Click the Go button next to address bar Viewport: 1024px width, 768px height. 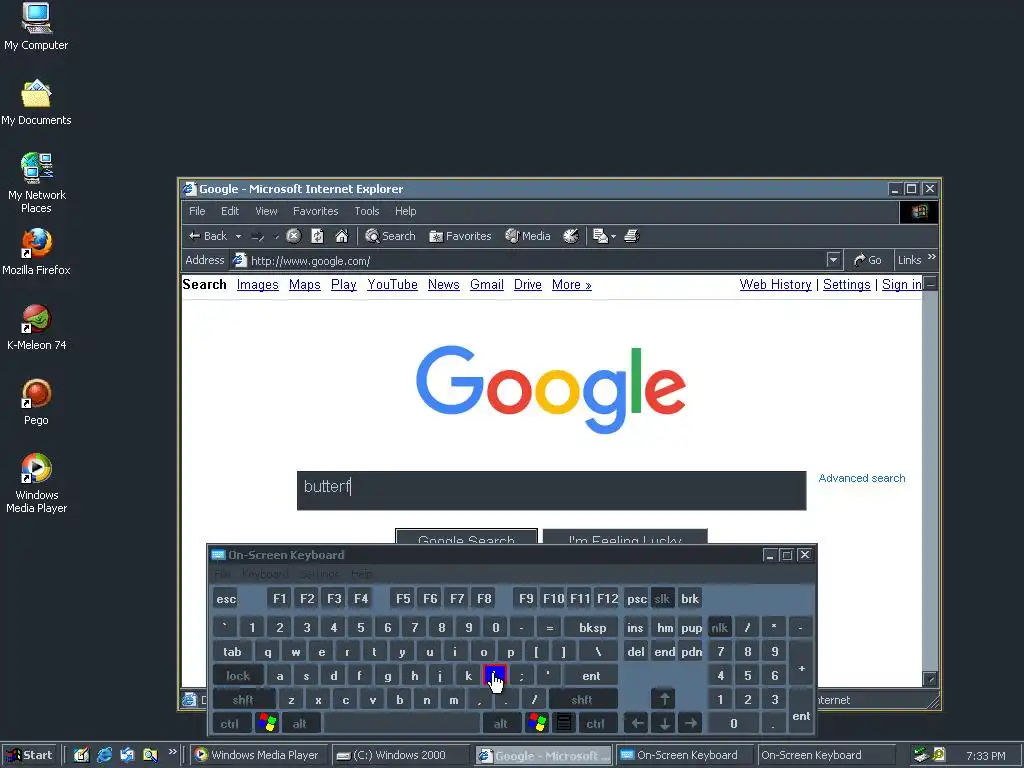pos(867,260)
